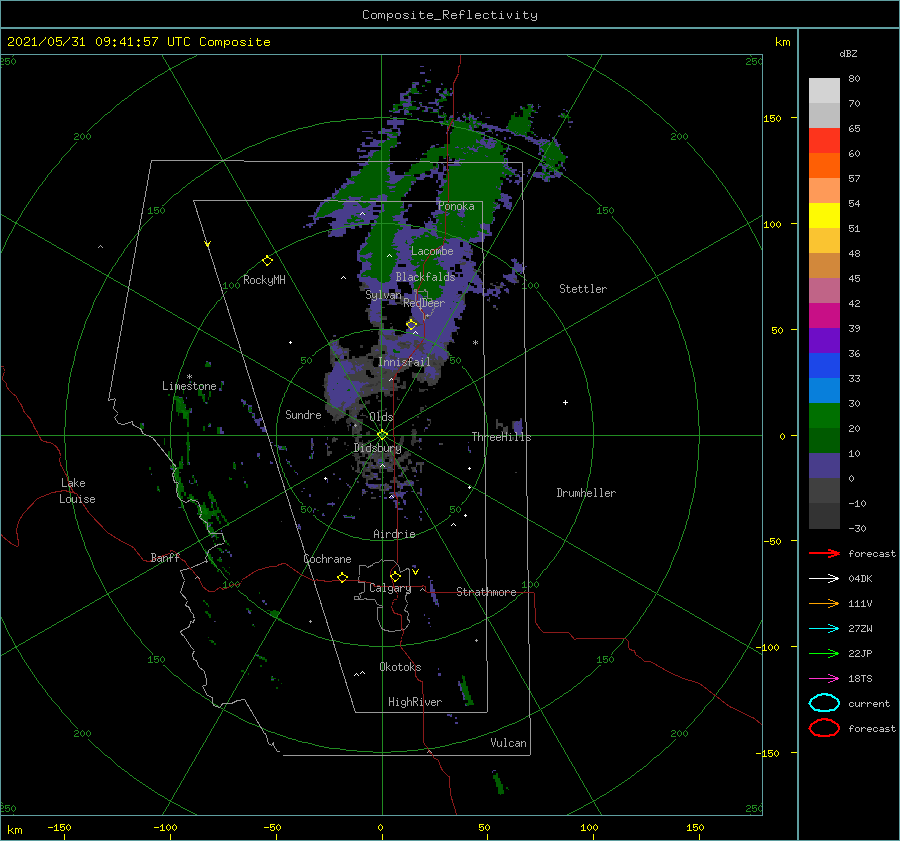Click the cyan current ellipse icon
This screenshot has width=900, height=841.
pos(824,703)
